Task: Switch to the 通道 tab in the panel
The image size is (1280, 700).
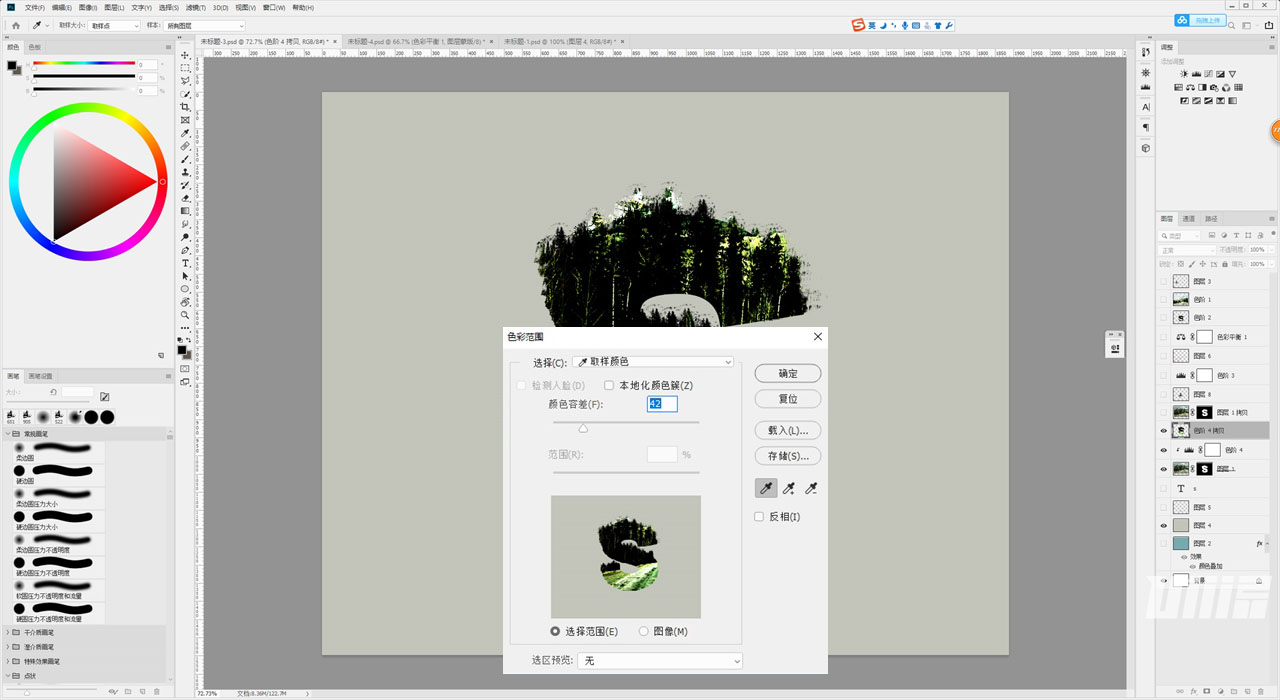Action: [1186, 218]
